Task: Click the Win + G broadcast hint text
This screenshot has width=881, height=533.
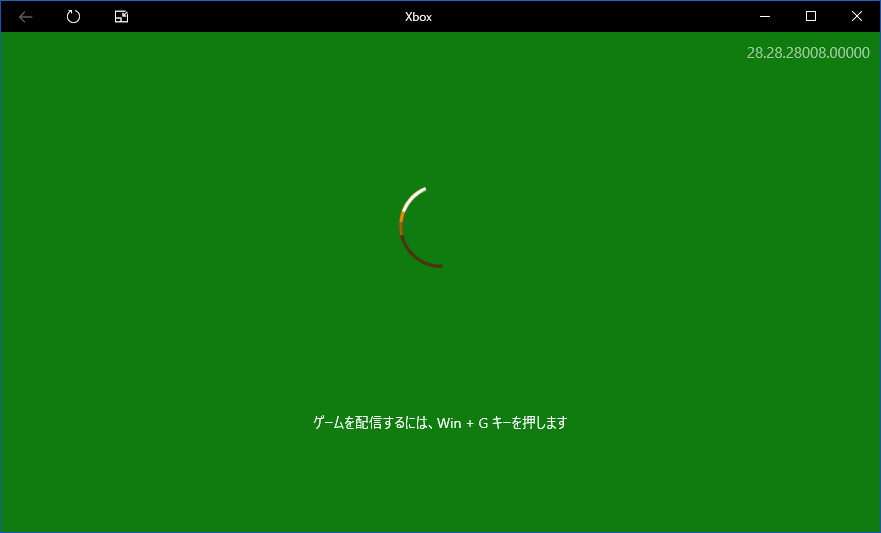Action: pos(440,422)
